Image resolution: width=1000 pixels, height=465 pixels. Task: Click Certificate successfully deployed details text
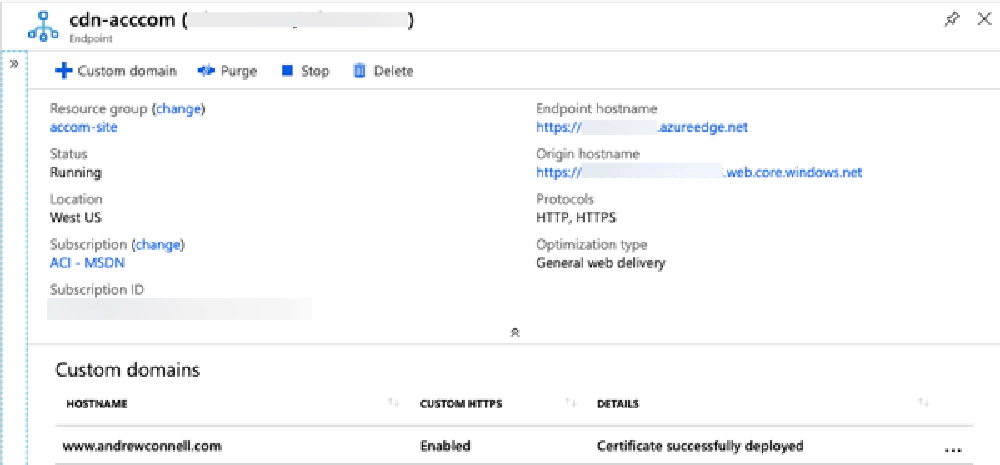[700, 447]
